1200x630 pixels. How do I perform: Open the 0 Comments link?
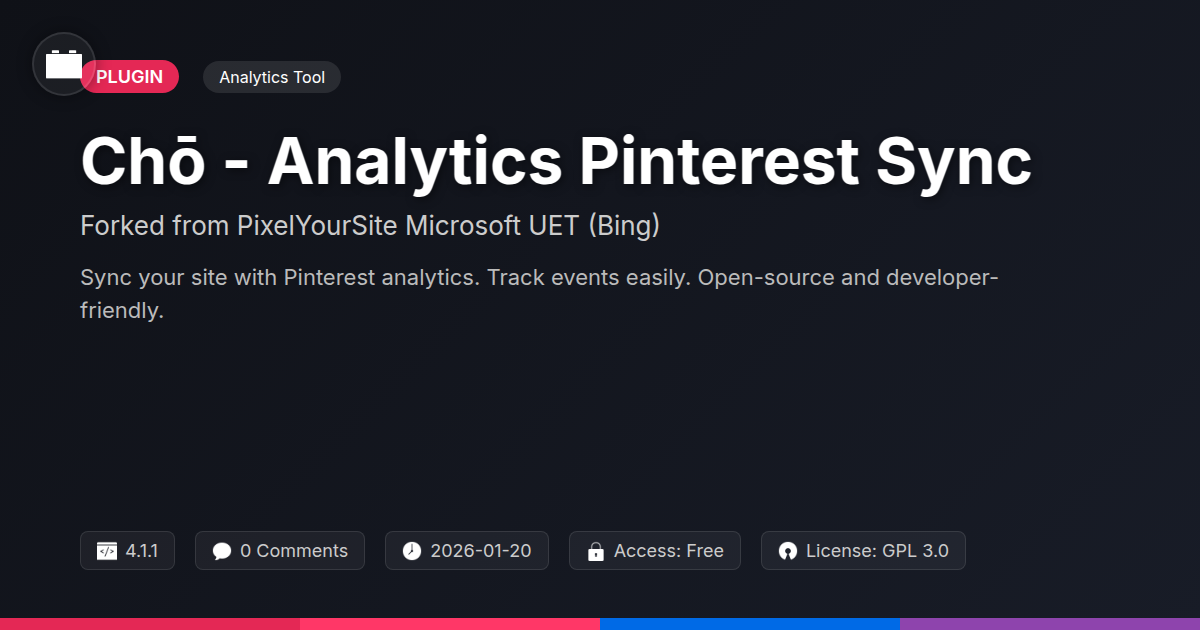coord(293,551)
